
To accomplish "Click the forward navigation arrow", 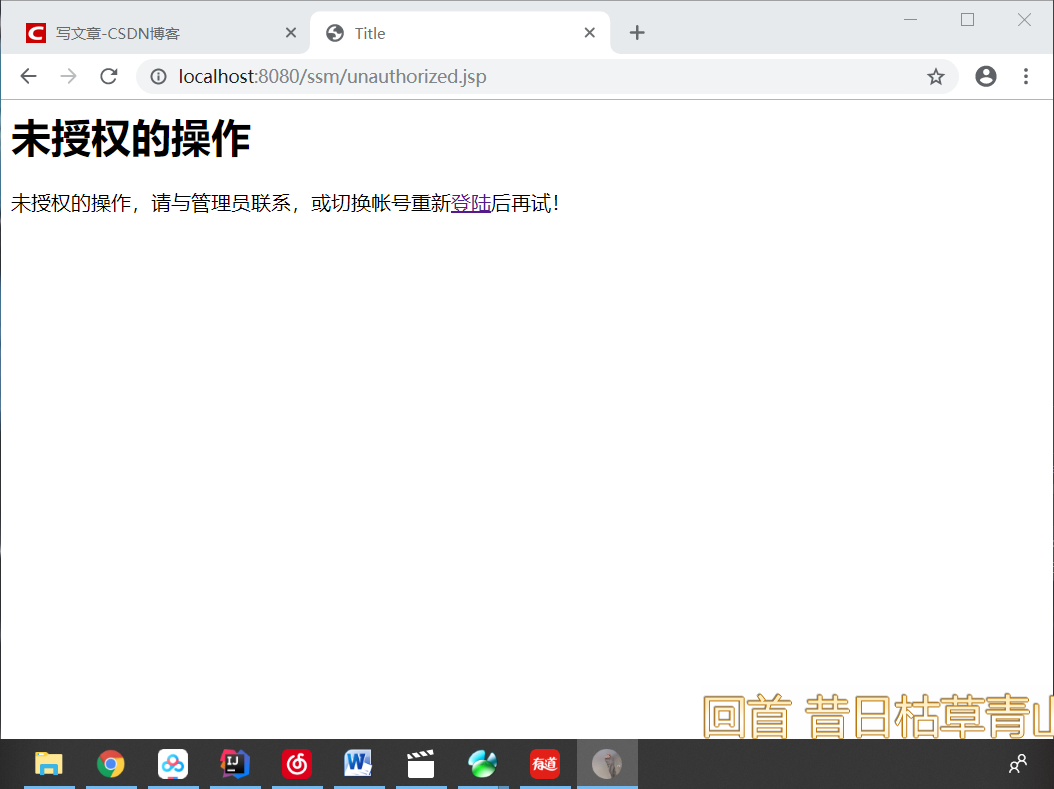I will click(68, 76).
